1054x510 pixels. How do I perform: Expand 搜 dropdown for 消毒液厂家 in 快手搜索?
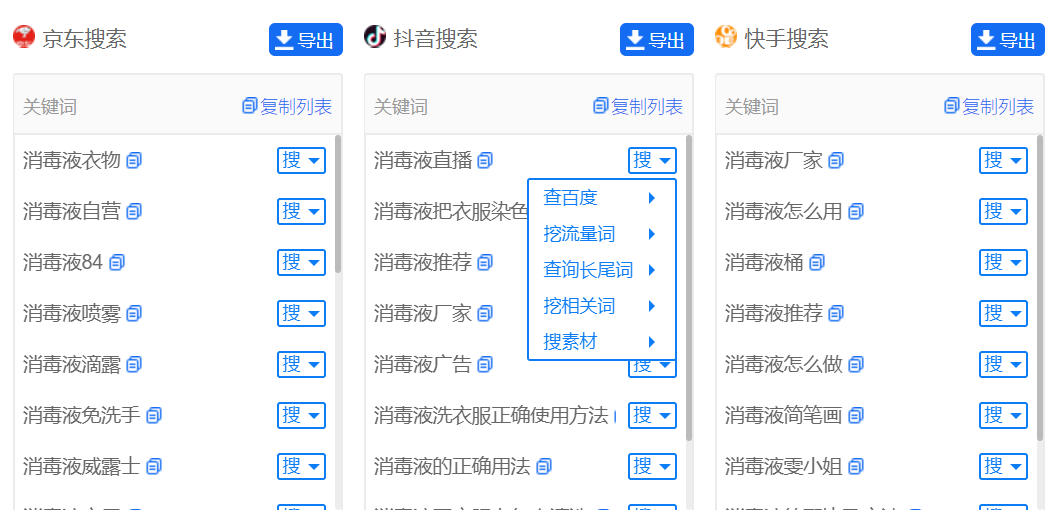pos(1003,160)
